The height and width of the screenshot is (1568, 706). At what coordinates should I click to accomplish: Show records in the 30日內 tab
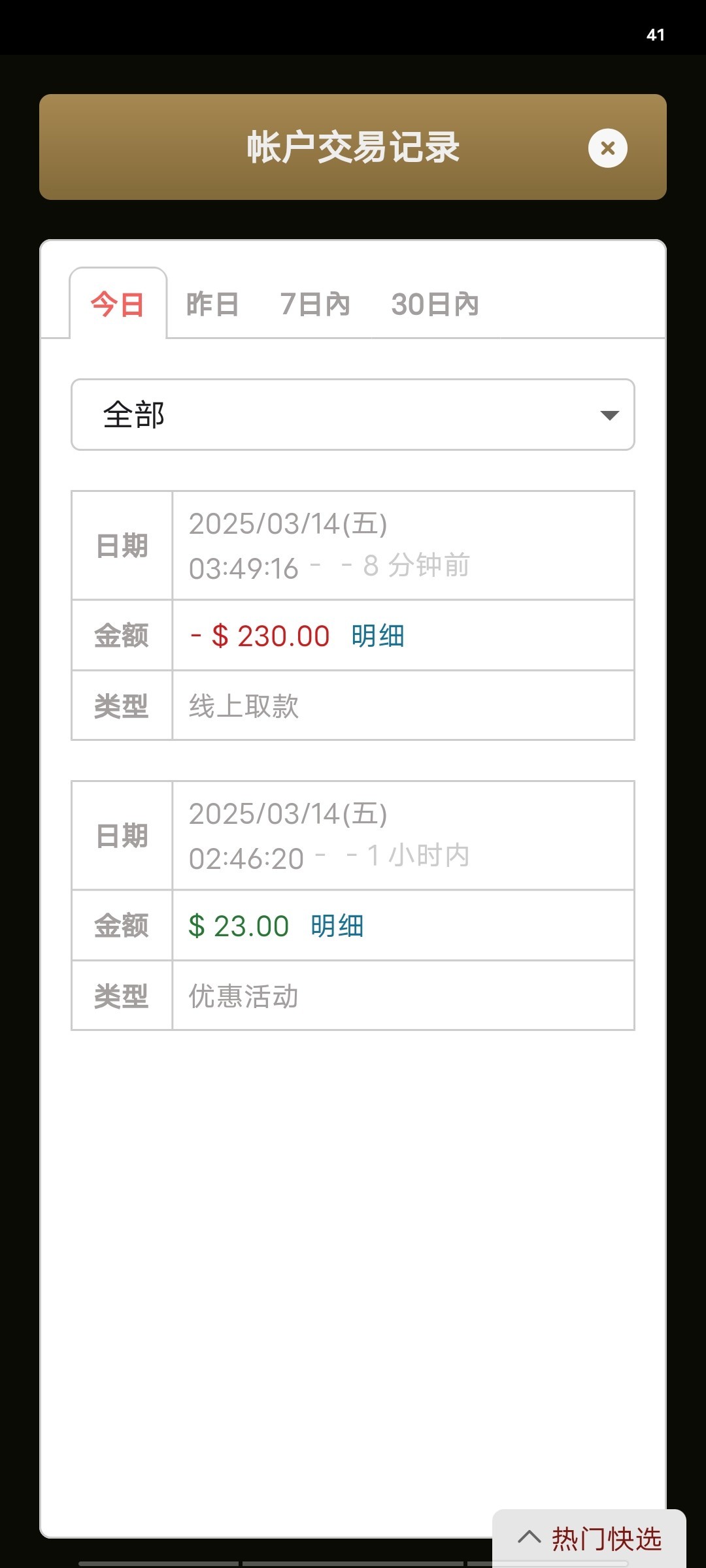click(x=435, y=304)
